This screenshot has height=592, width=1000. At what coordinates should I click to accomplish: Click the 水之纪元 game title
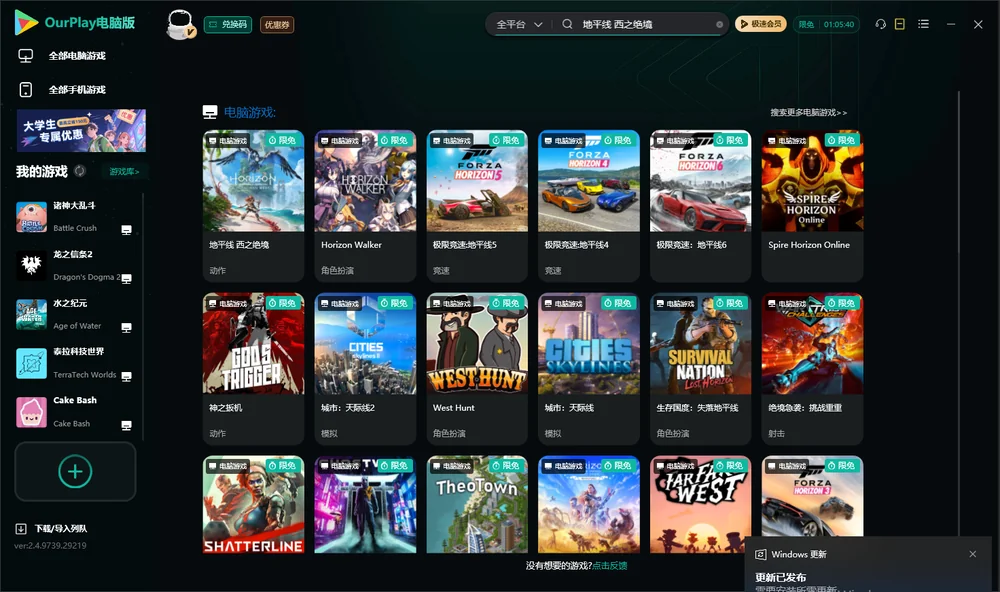70,303
